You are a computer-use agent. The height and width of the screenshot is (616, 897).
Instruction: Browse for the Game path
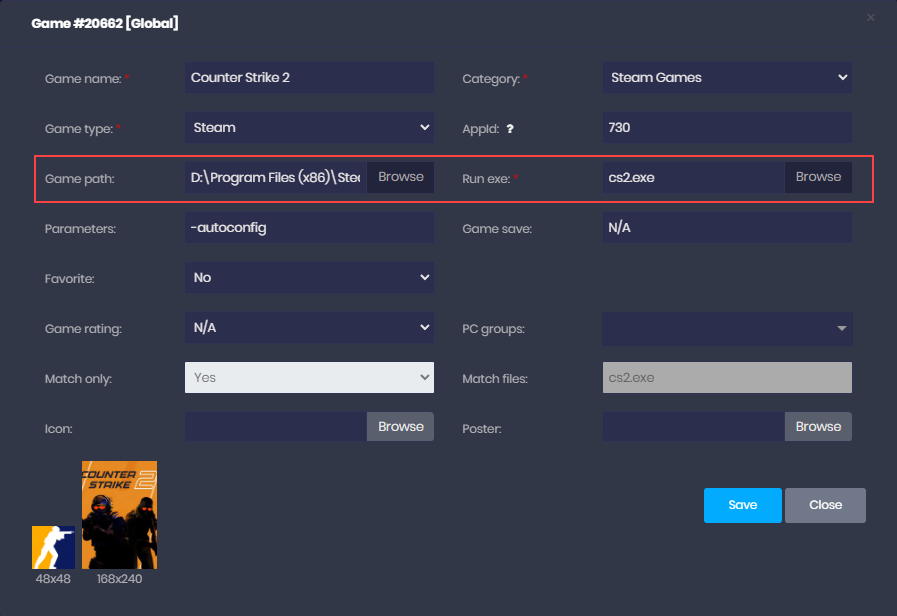(x=401, y=177)
